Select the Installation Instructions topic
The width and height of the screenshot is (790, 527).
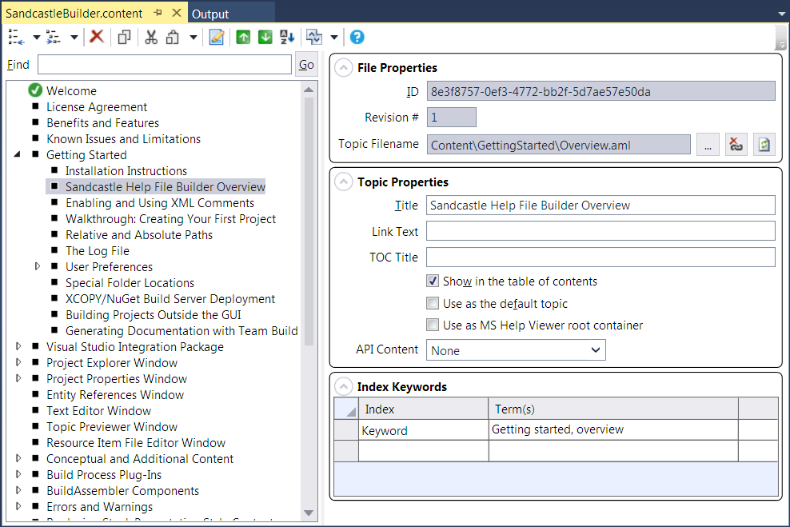(126, 171)
